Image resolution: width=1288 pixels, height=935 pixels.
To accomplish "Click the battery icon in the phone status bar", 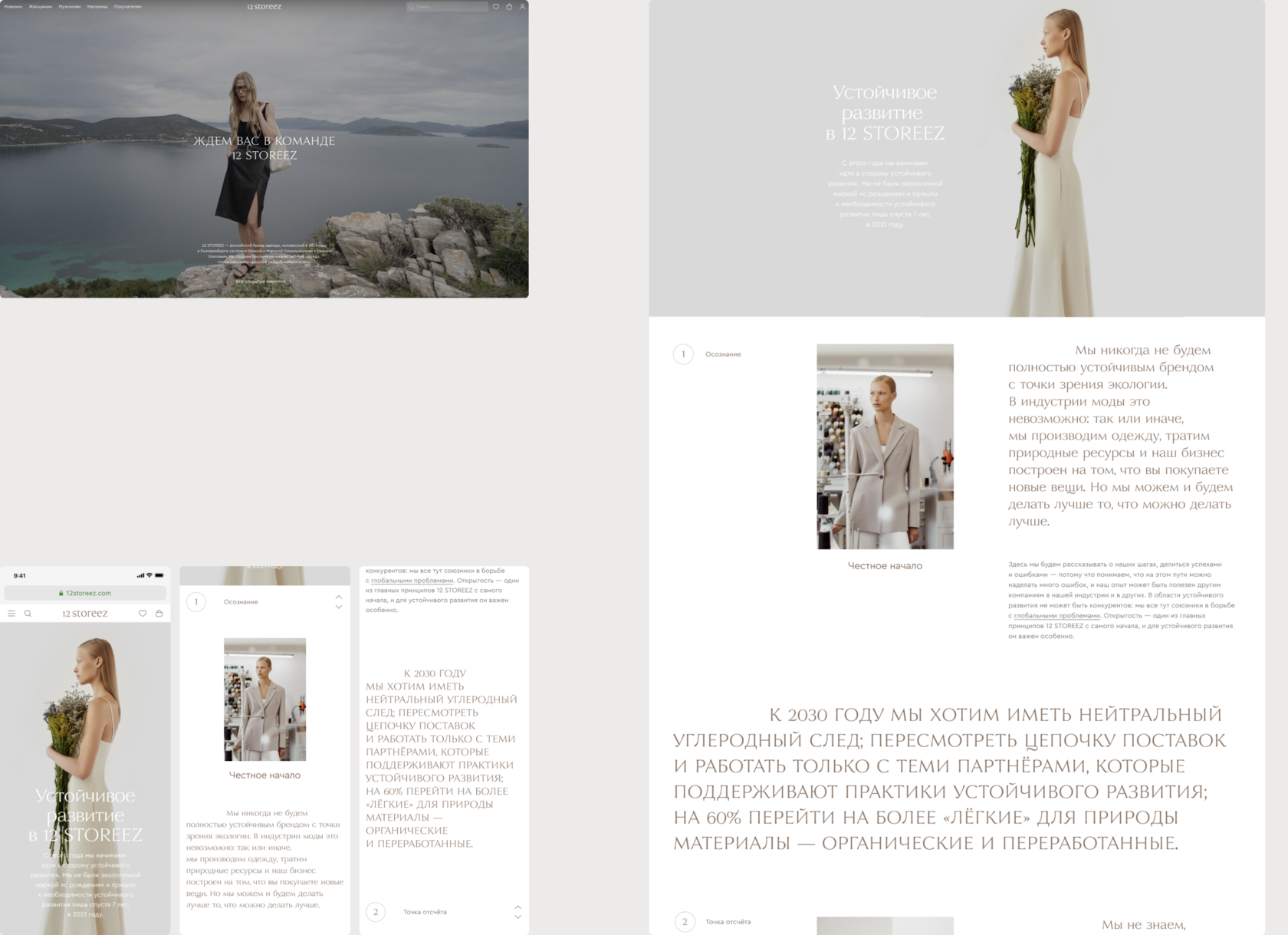I will (159, 575).
